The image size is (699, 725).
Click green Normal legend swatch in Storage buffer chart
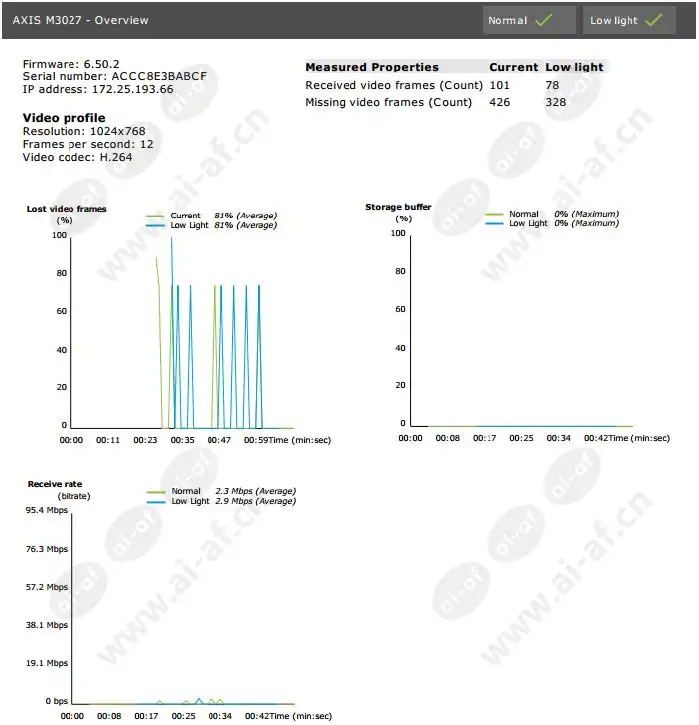click(x=494, y=214)
